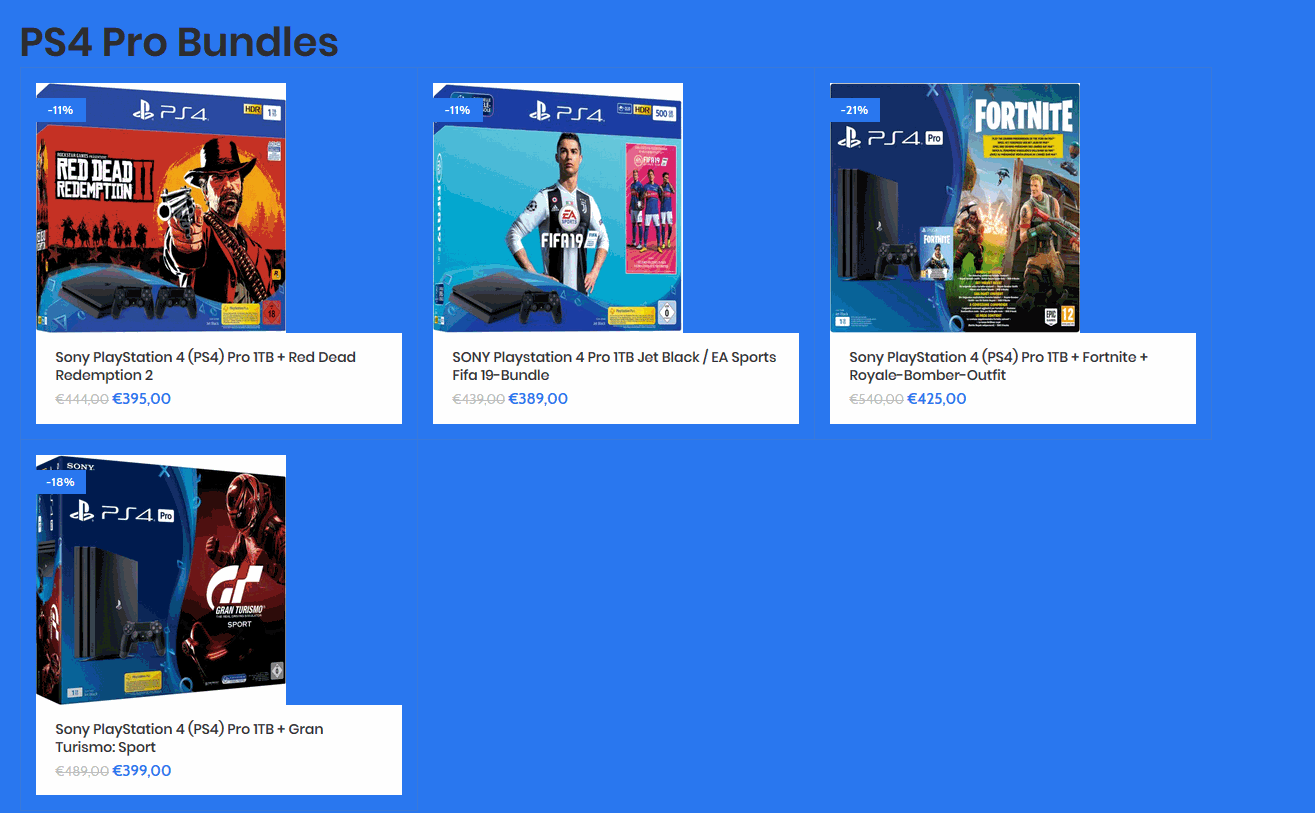1315x813 pixels.
Task: Open the Fortnite Royale-Bomber-Outfit bundle title
Action: click(998, 366)
